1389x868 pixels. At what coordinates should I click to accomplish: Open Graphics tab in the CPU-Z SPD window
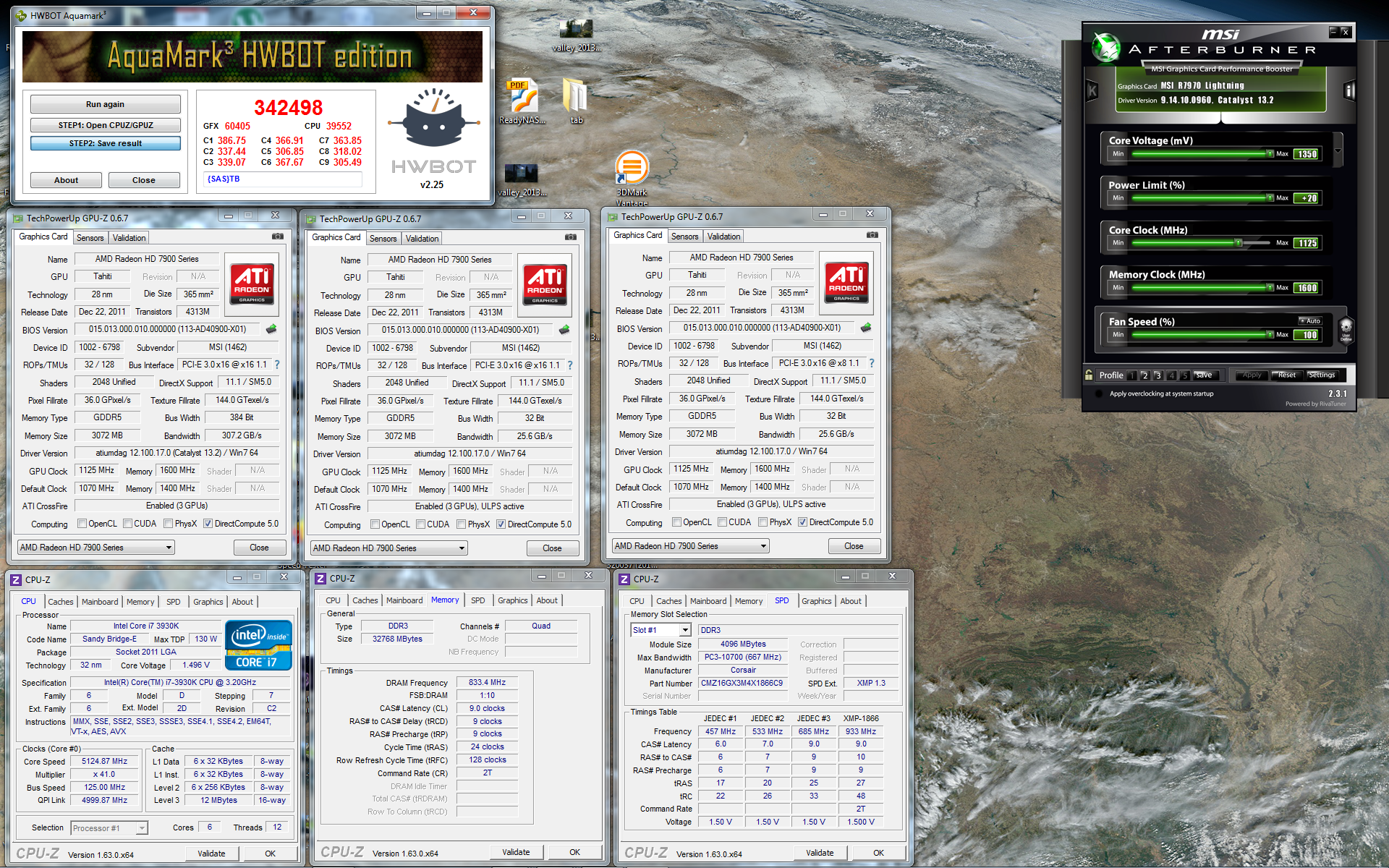[x=817, y=601]
